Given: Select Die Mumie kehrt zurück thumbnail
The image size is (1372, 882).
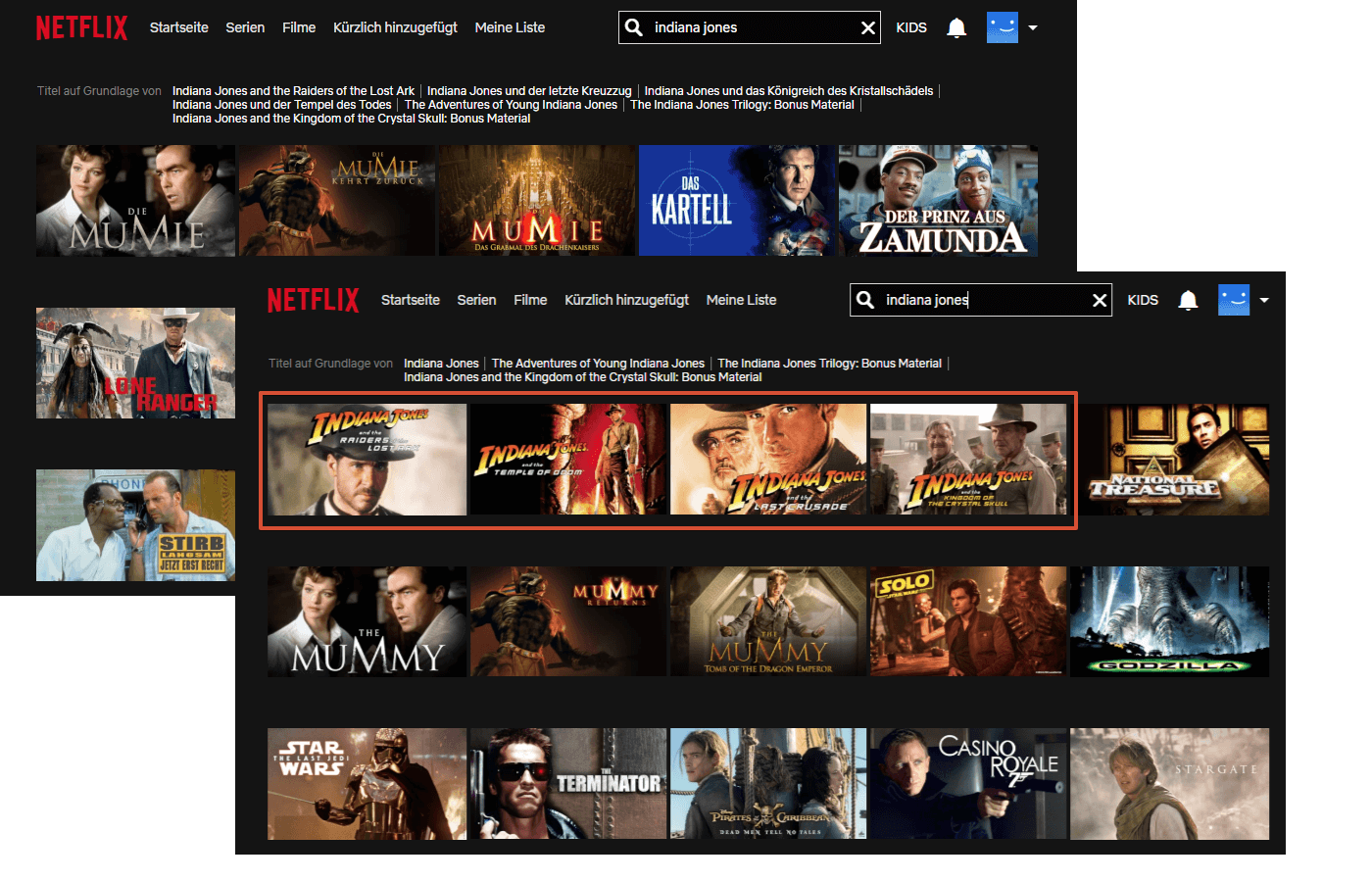Looking at the screenshot, I should (336, 201).
